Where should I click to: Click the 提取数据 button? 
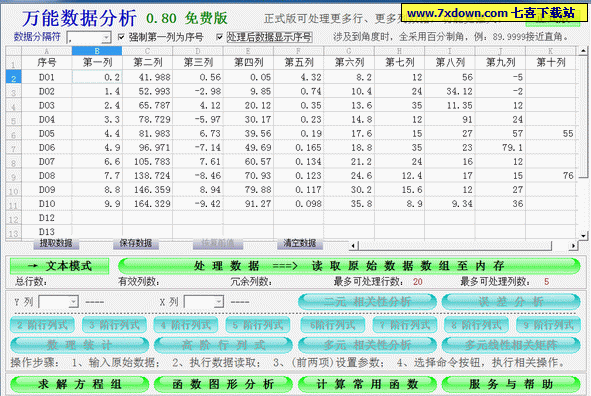(x=56, y=243)
